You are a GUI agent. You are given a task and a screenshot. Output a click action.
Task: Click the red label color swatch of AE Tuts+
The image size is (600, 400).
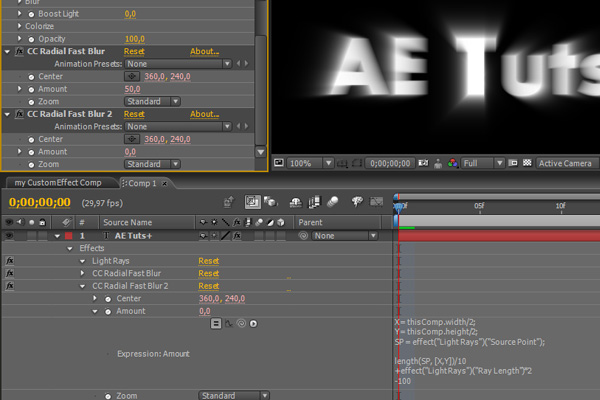coord(68,236)
